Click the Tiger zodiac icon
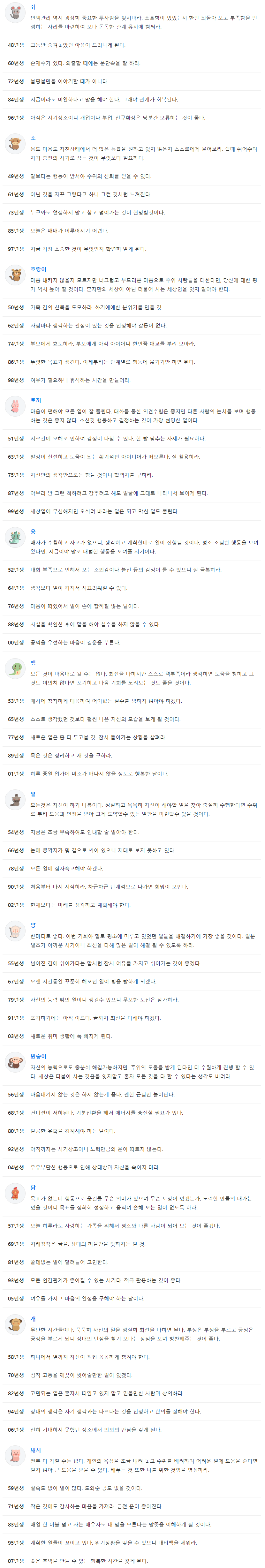This screenshot has height=1568, width=265. (15, 275)
